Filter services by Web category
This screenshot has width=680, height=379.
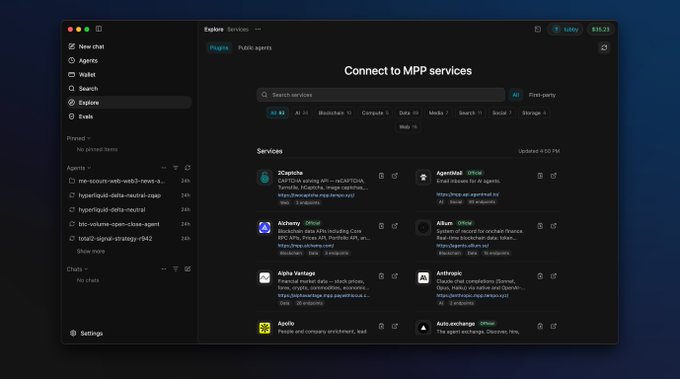(408, 127)
